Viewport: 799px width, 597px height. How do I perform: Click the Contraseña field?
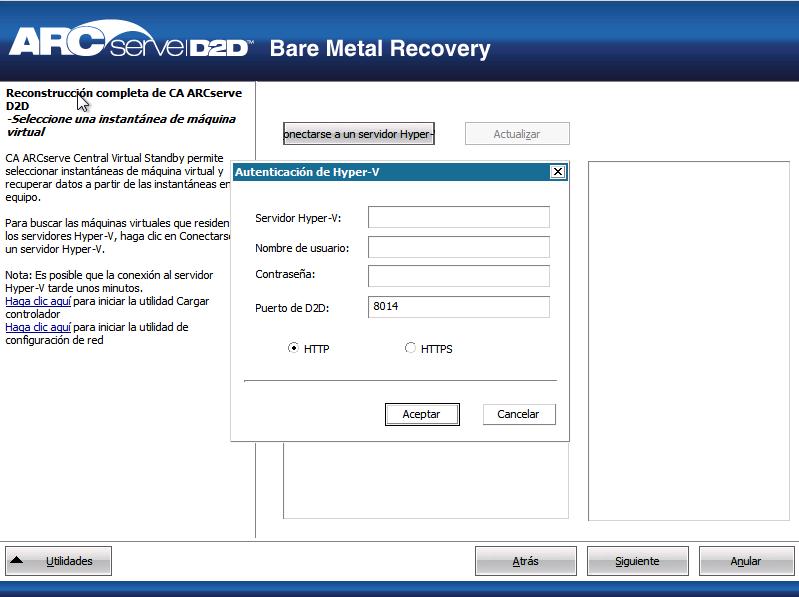pyautogui.click(x=459, y=276)
